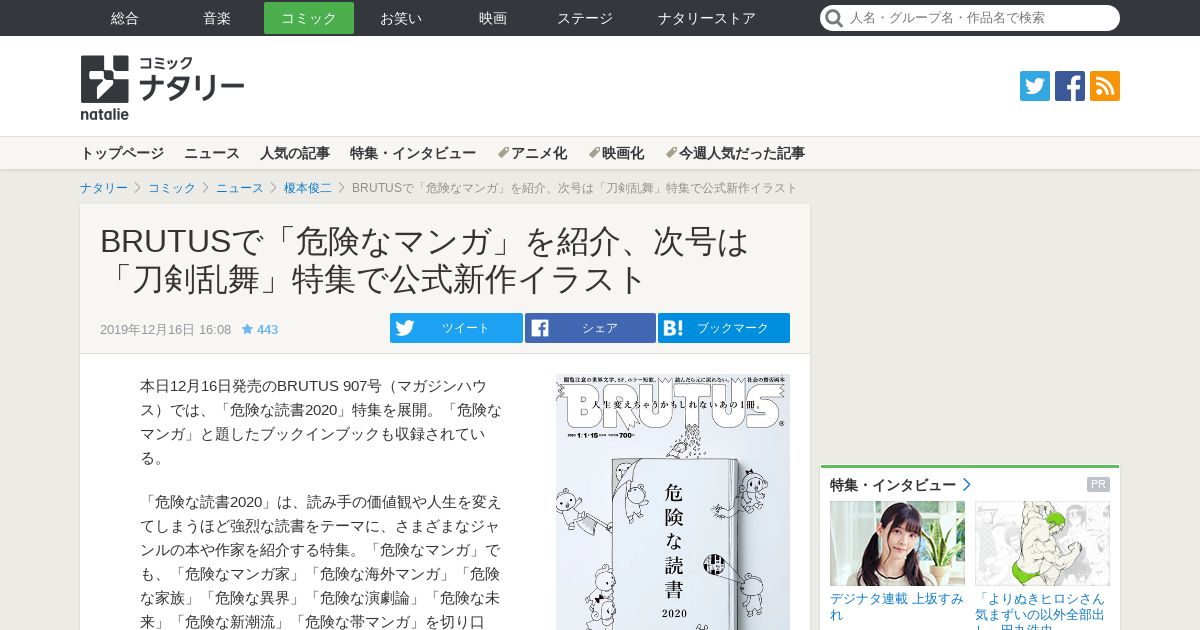
Task: Click the paragraph starting 本日12月16日発売のBRUTUS
Action: (x=321, y=421)
